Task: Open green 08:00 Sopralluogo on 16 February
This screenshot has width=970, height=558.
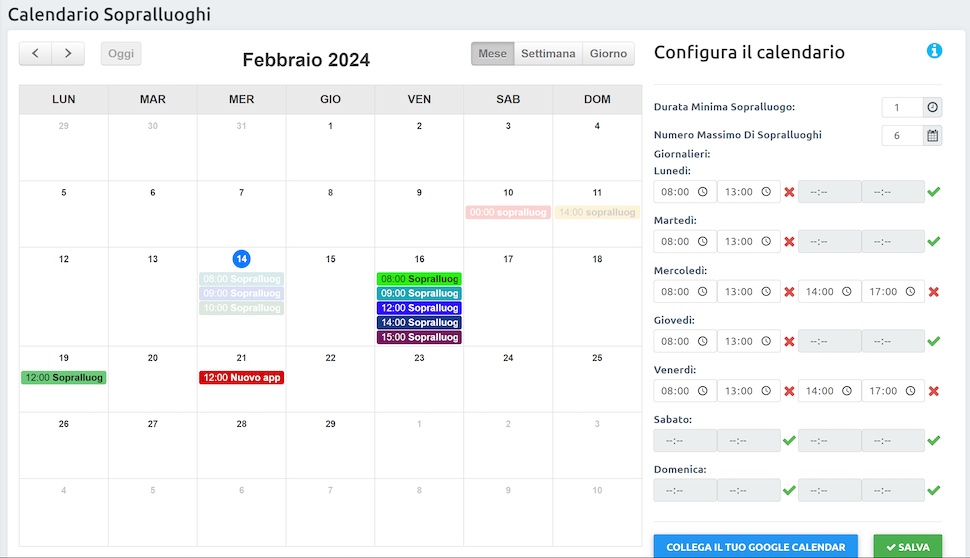Action: (x=419, y=279)
